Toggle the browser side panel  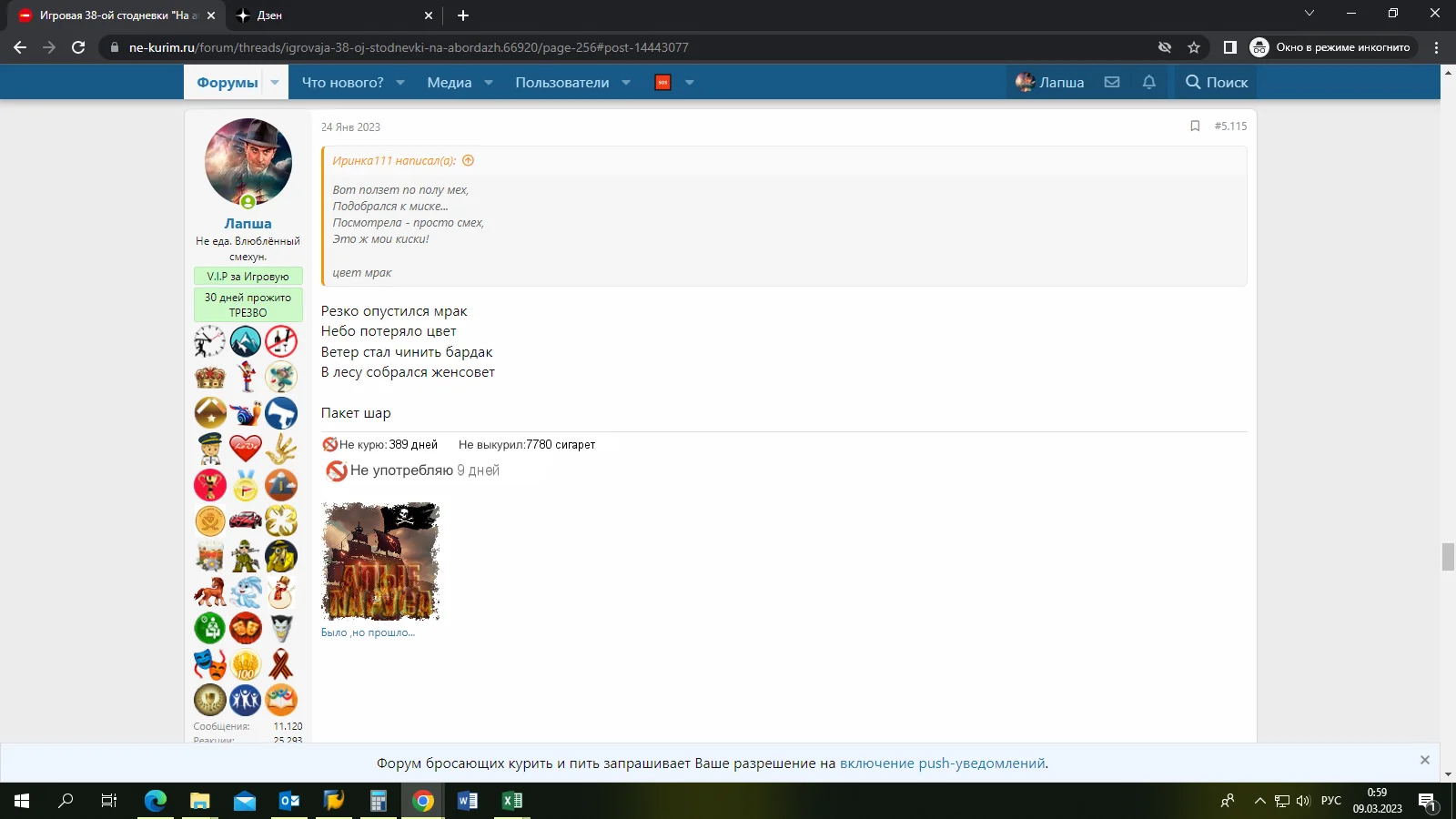click(x=1229, y=47)
